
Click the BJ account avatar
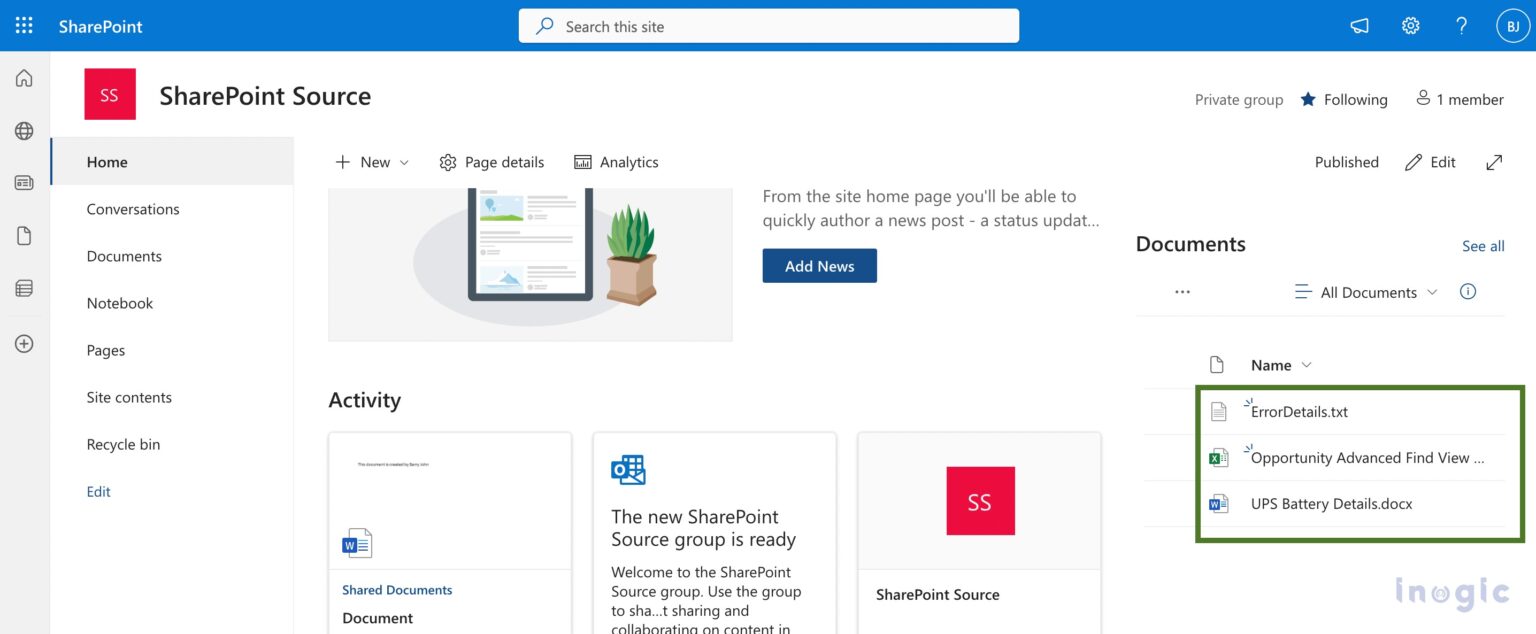click(1513, 25)
